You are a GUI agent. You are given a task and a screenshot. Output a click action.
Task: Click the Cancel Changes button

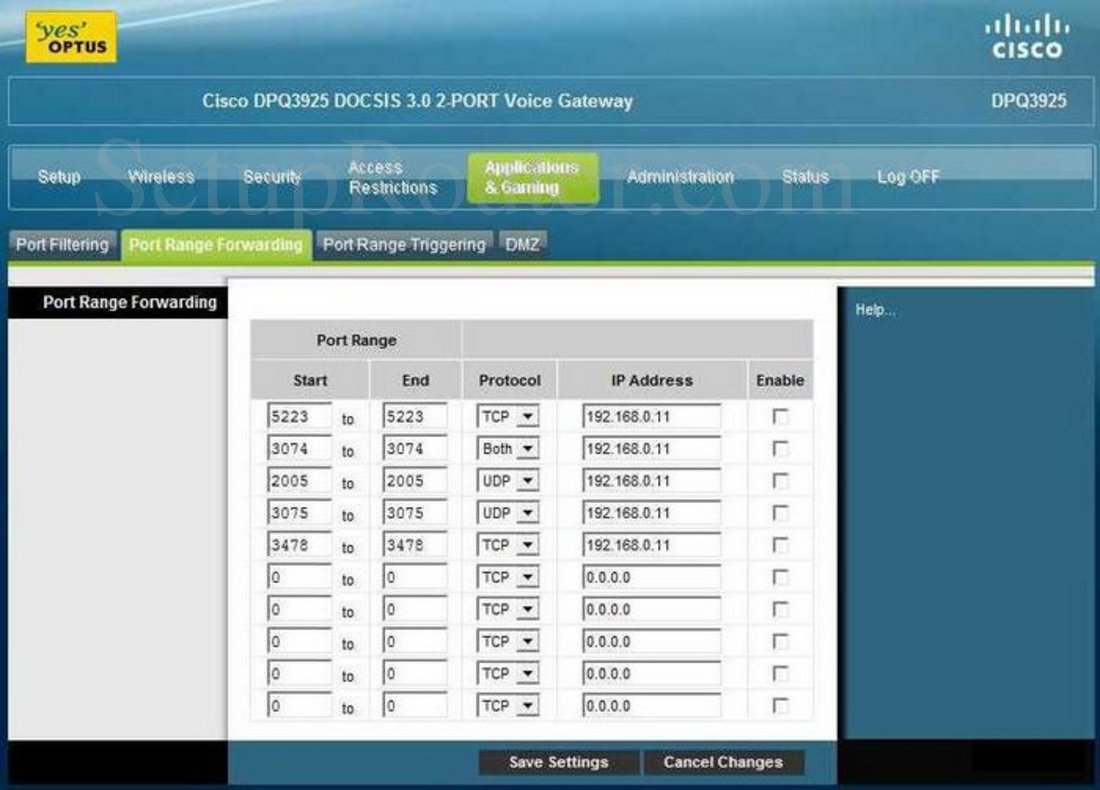click(x=723, y=762)
